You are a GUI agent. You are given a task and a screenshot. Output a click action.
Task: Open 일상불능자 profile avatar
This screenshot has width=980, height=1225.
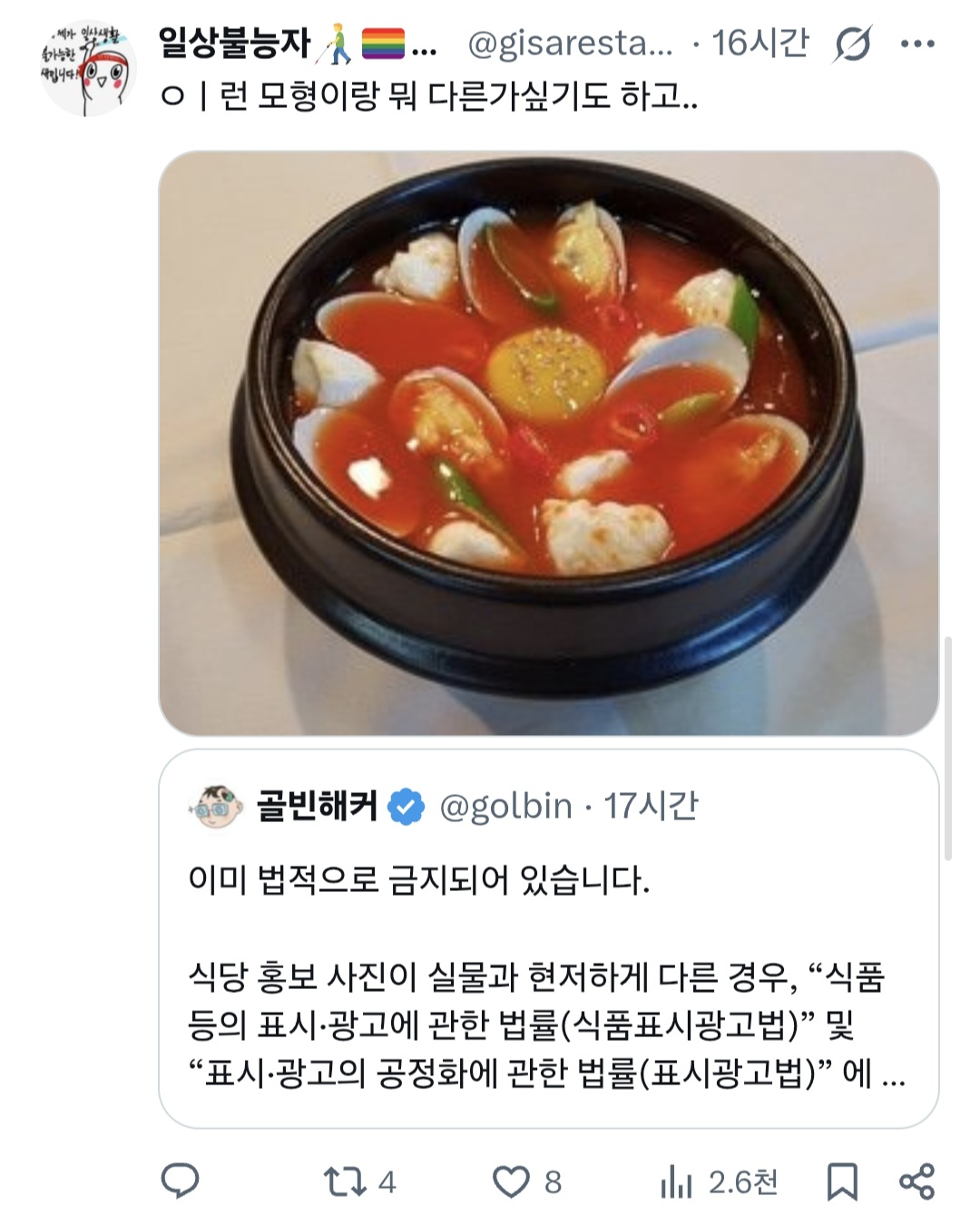(x=88, y=69)
